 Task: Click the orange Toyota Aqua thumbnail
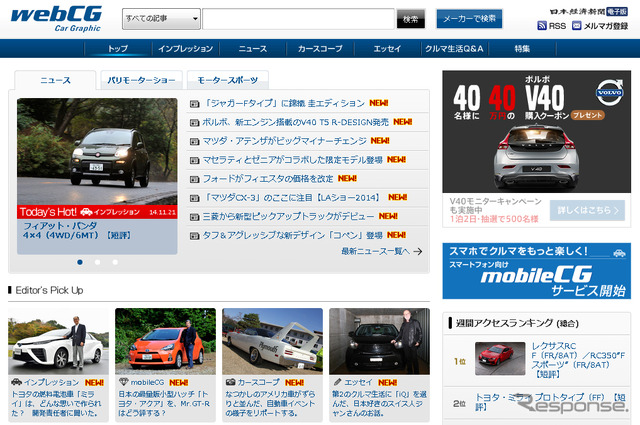pyautogui.click(x=165, y=341)
